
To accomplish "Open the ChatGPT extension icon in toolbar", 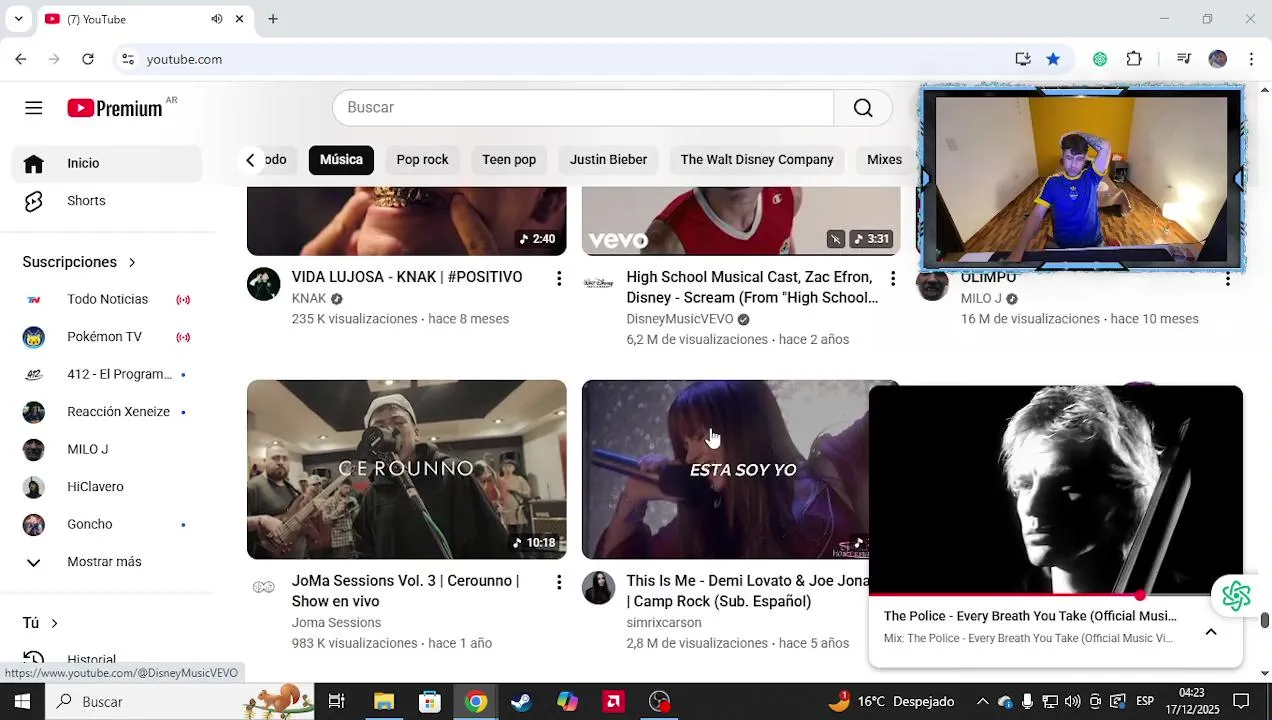I will point(1100,59).
